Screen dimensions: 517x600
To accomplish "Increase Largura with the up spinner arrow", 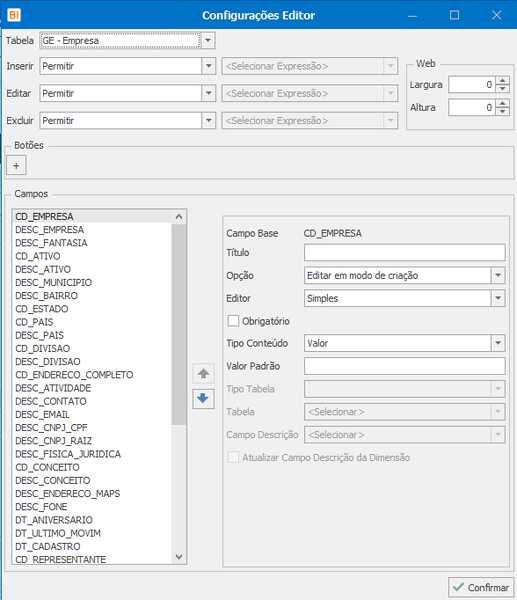I will coord(503,80).
